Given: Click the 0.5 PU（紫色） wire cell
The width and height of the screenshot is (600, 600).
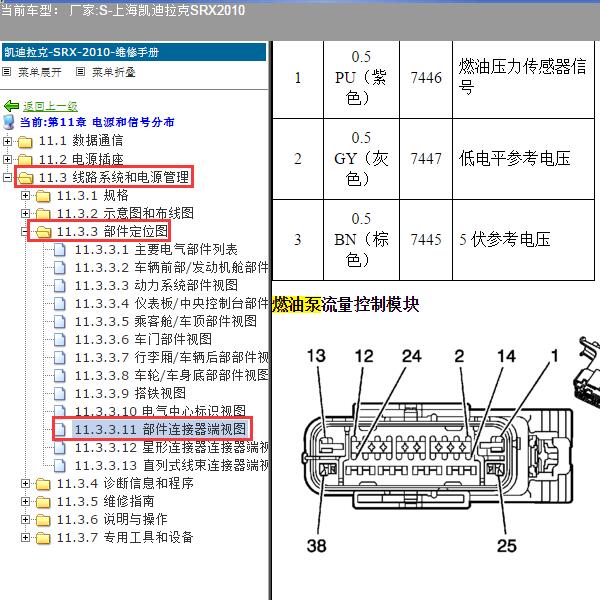Looking at the screenshot, I should [x=361, y=78].
